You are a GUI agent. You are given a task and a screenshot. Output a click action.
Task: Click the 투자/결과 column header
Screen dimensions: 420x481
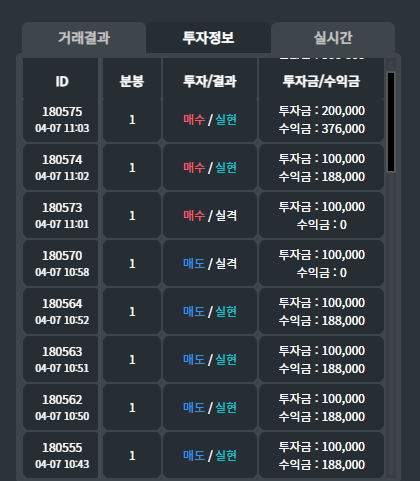pos(210,81)
